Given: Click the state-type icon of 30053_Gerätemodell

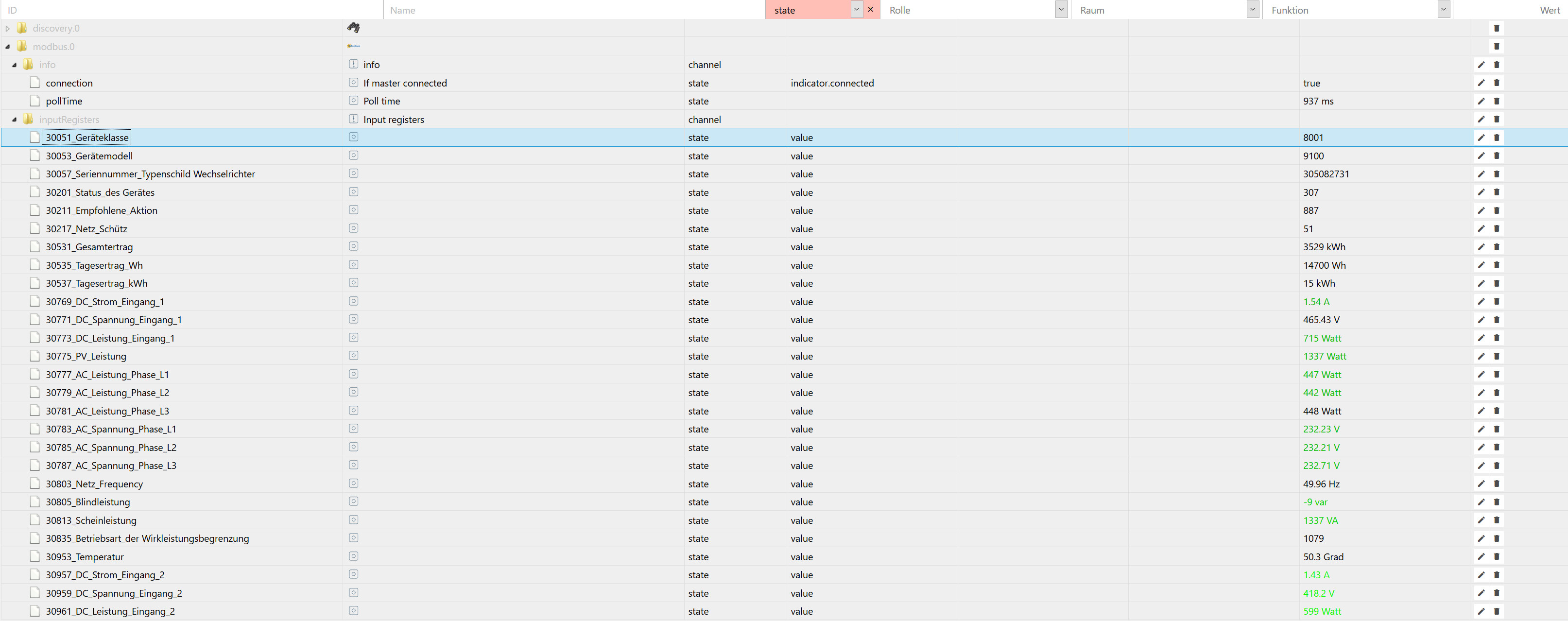Looking at the screenshot, I should click(x=354, y=155).
